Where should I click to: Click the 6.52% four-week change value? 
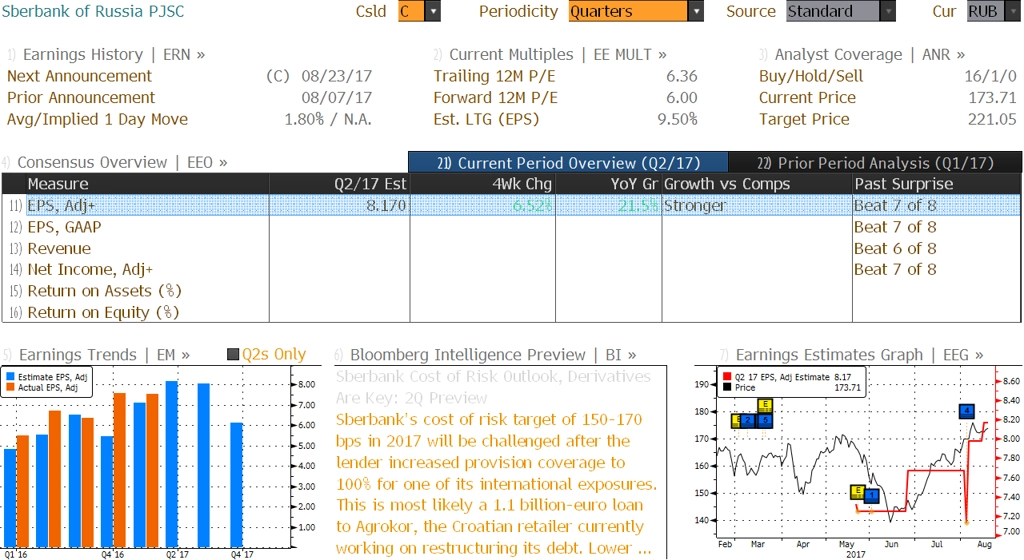(532, 205)
